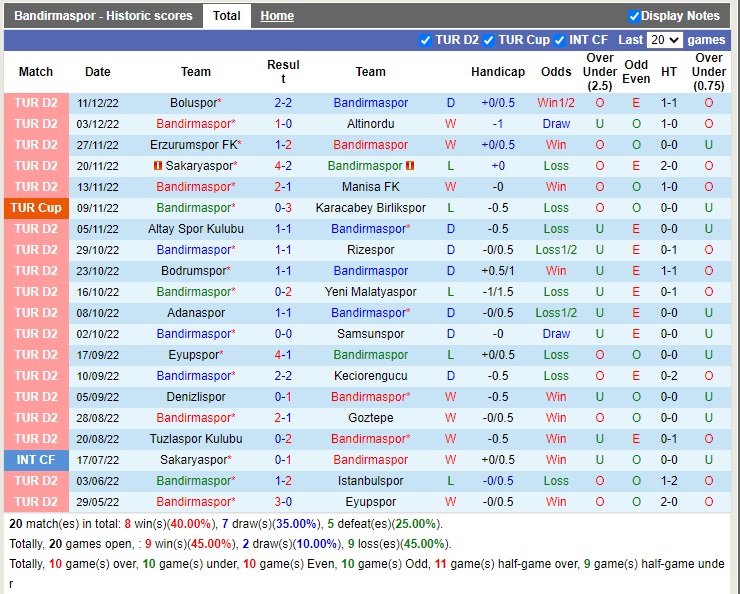Click the INT CF league badge
Screen dimensions: 740x594
[36, 460]
